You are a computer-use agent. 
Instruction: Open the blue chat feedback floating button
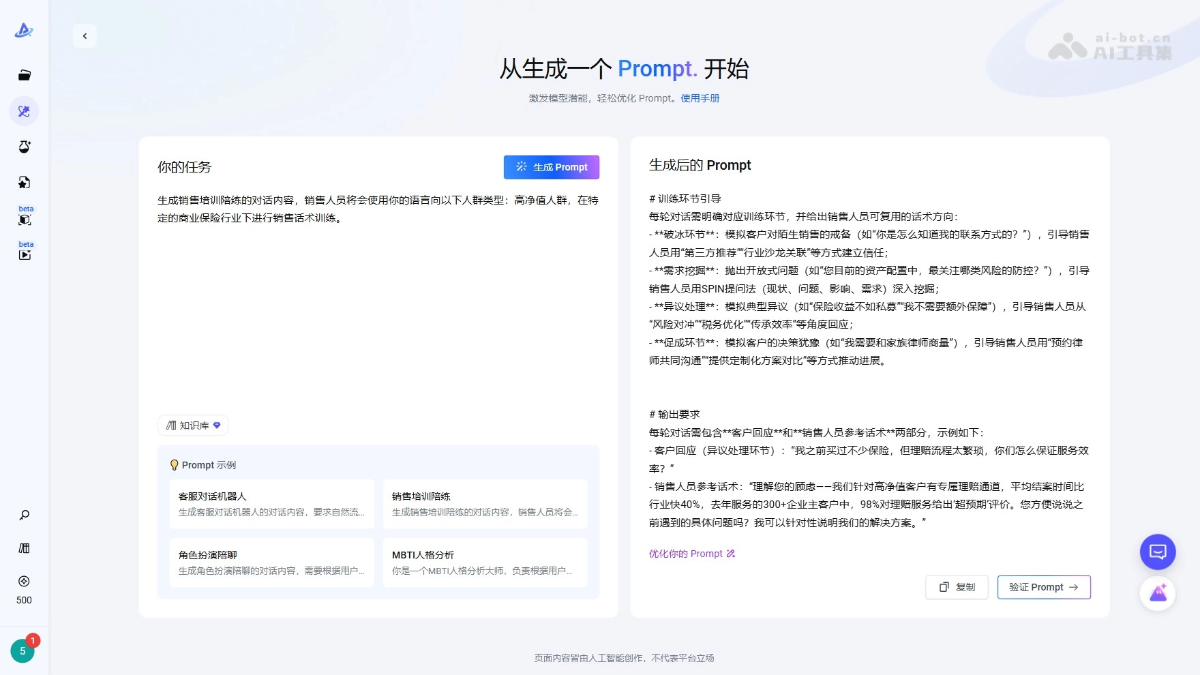(x=1157, y=552)
